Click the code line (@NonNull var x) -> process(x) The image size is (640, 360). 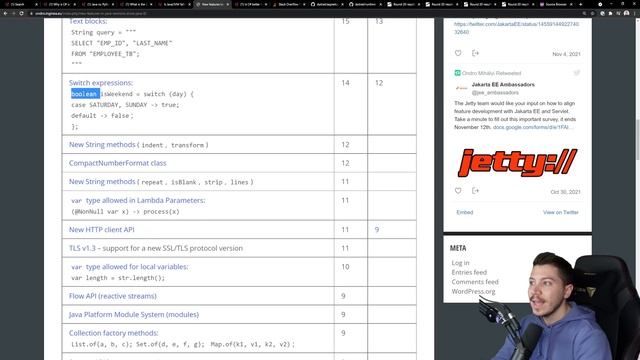tap(125, 211)
